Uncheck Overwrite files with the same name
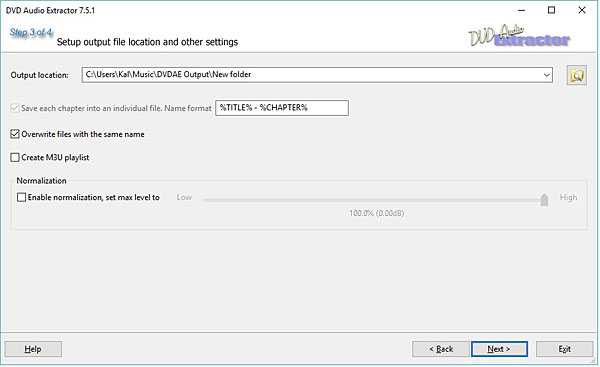 pyautogui.click(x=15, y=134)
